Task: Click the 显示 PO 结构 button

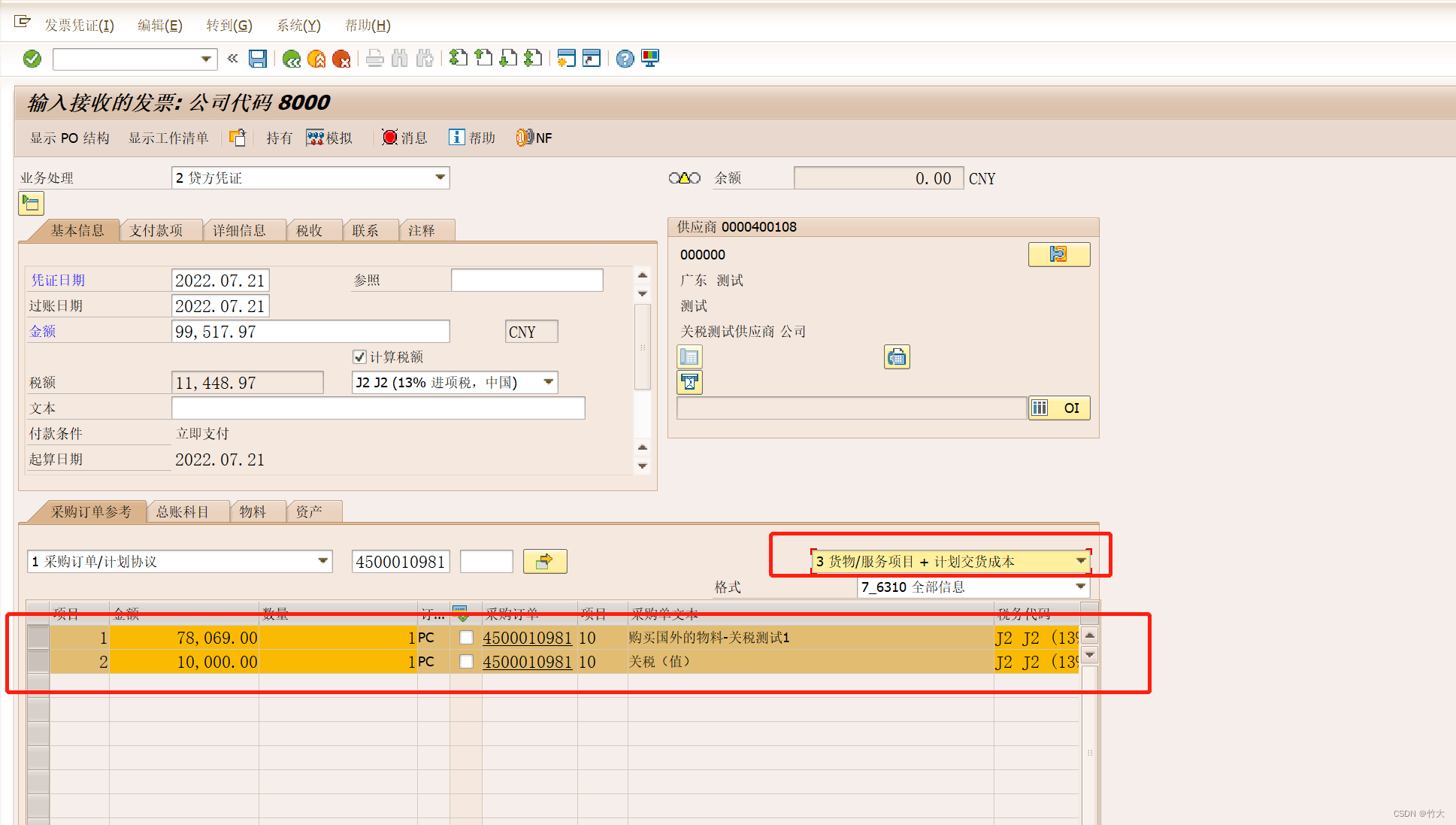Action: coord(69,138)
